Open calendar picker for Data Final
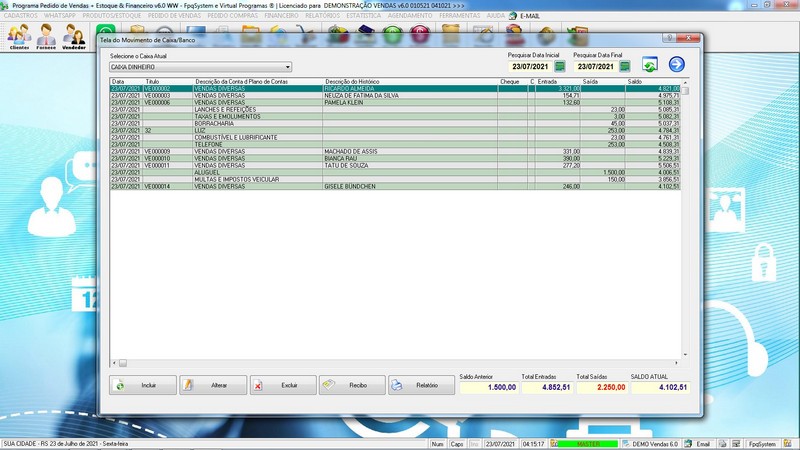The image size is (800, 450). 624,66
